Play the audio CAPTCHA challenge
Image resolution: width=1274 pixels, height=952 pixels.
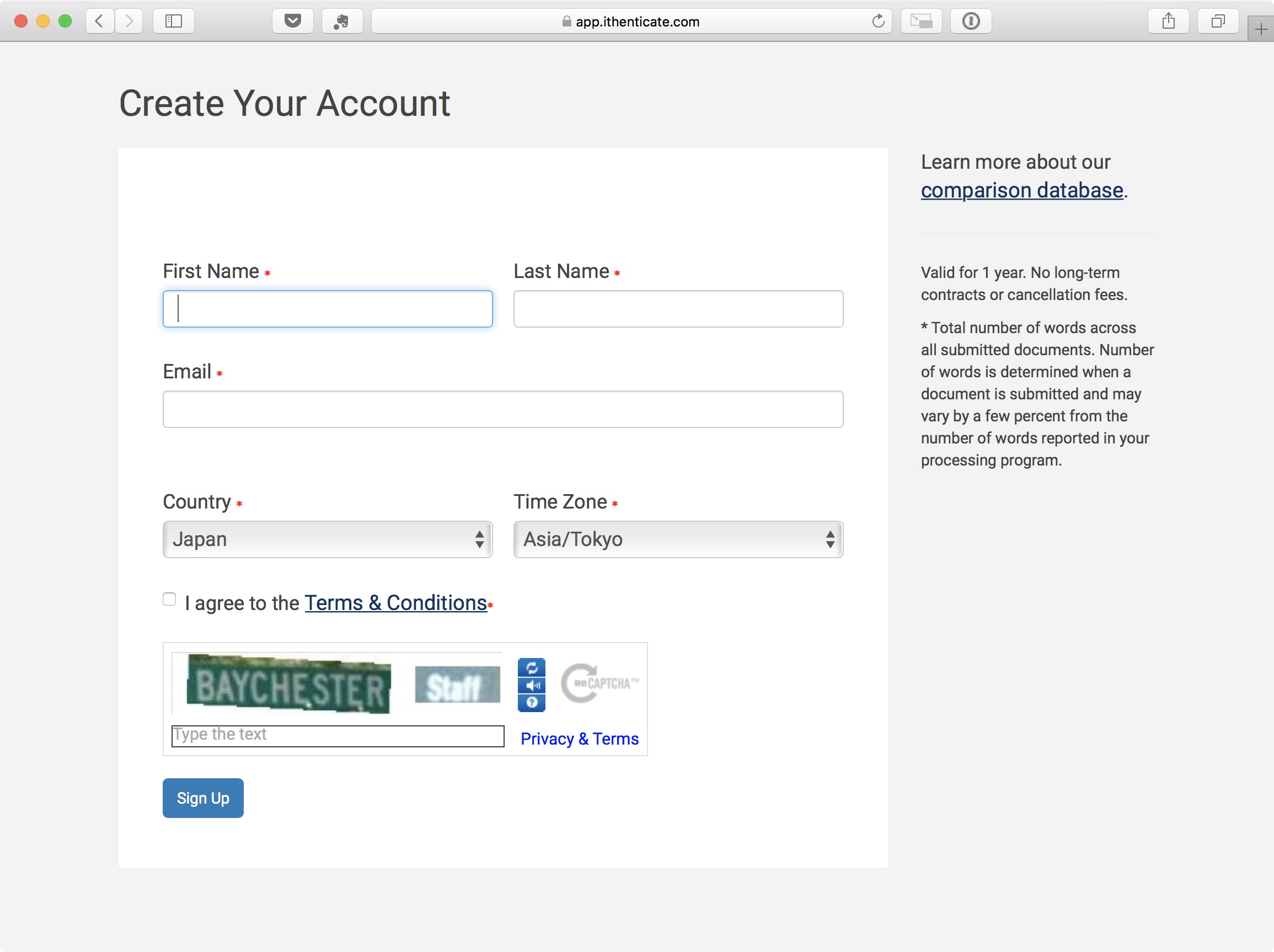tap(532, 685)
